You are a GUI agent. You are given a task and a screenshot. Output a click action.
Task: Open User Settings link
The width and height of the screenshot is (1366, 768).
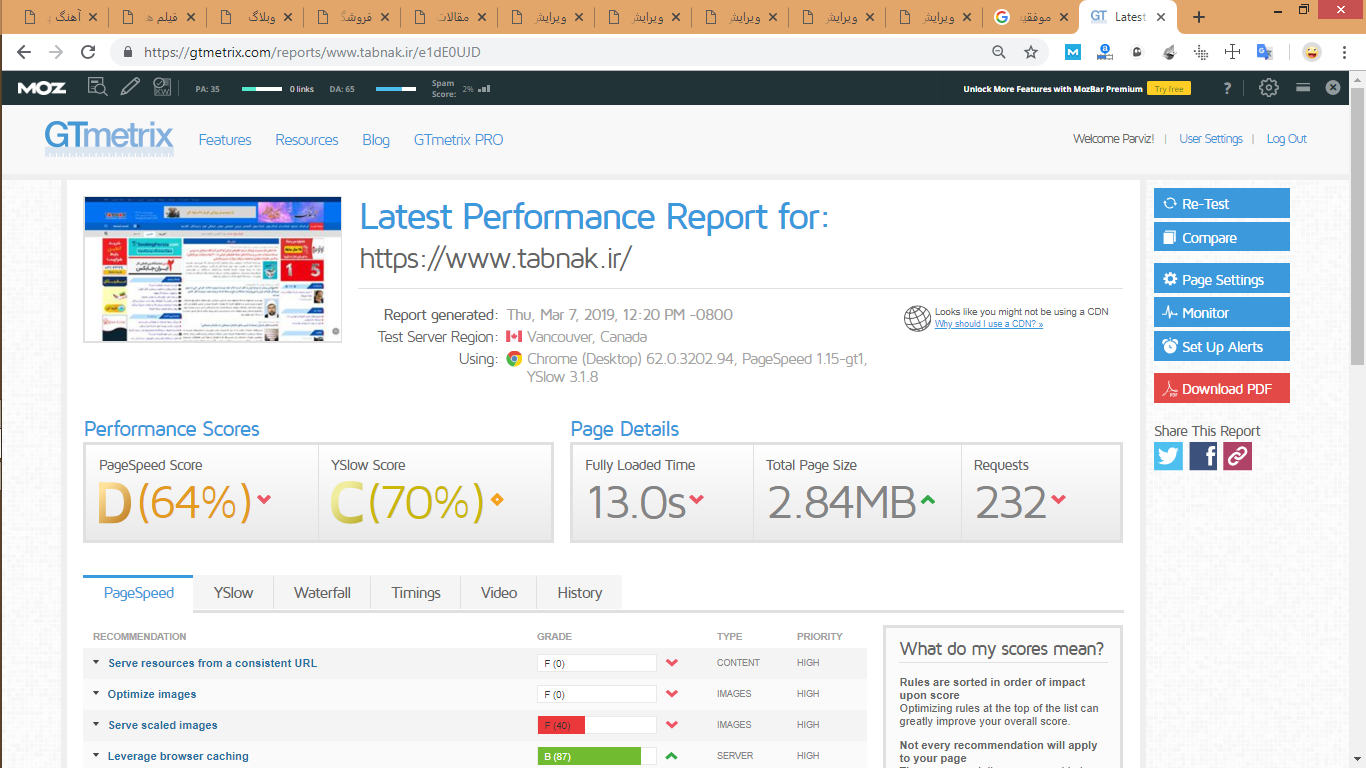[1211, 139]
